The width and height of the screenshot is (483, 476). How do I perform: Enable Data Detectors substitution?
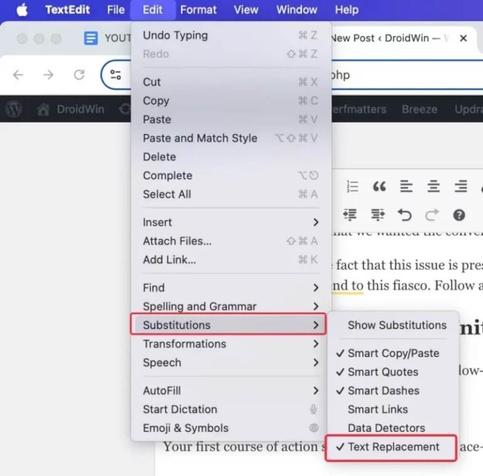pyautogui.click(x=393, y=428)
